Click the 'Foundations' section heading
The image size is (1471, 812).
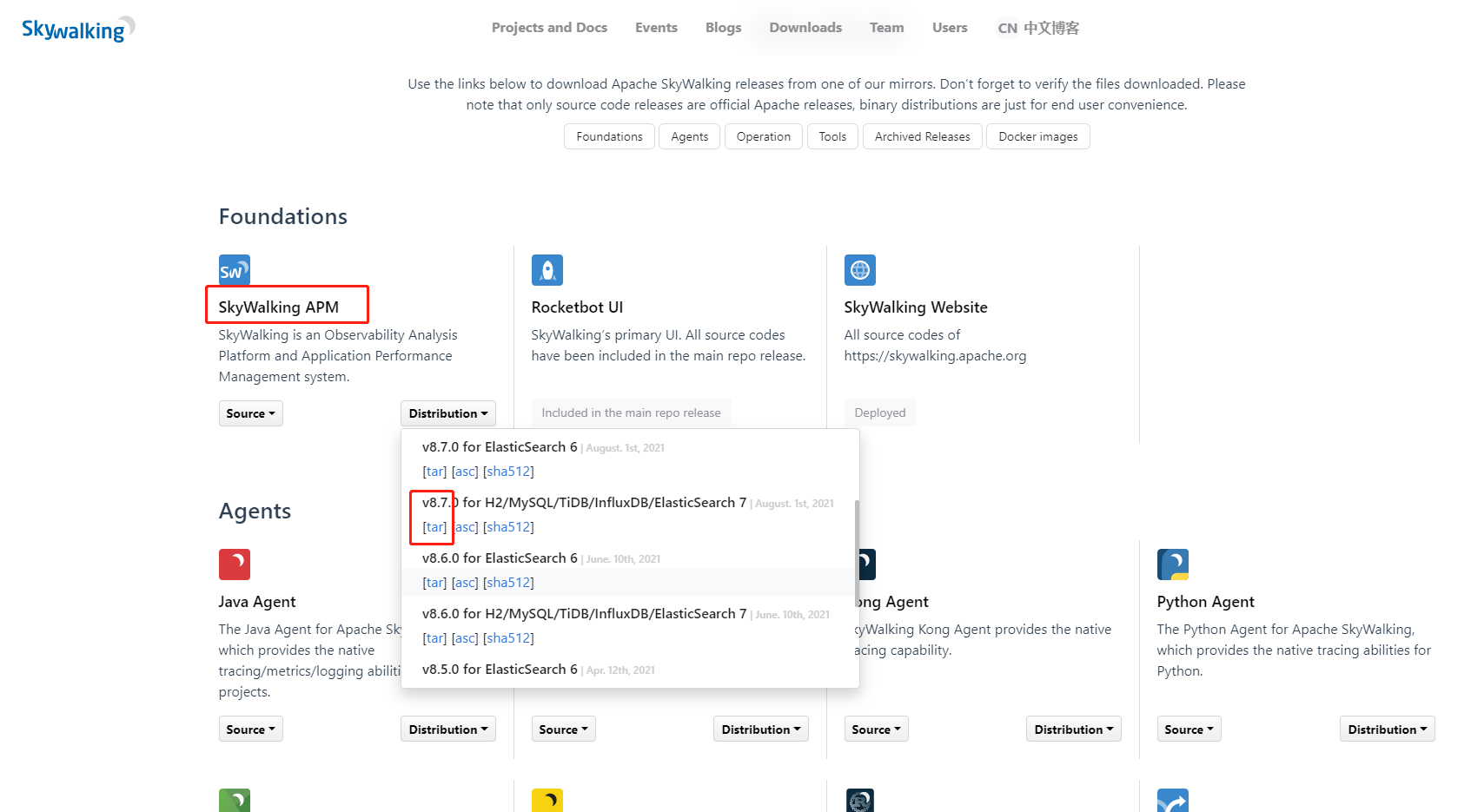point(283,216)
